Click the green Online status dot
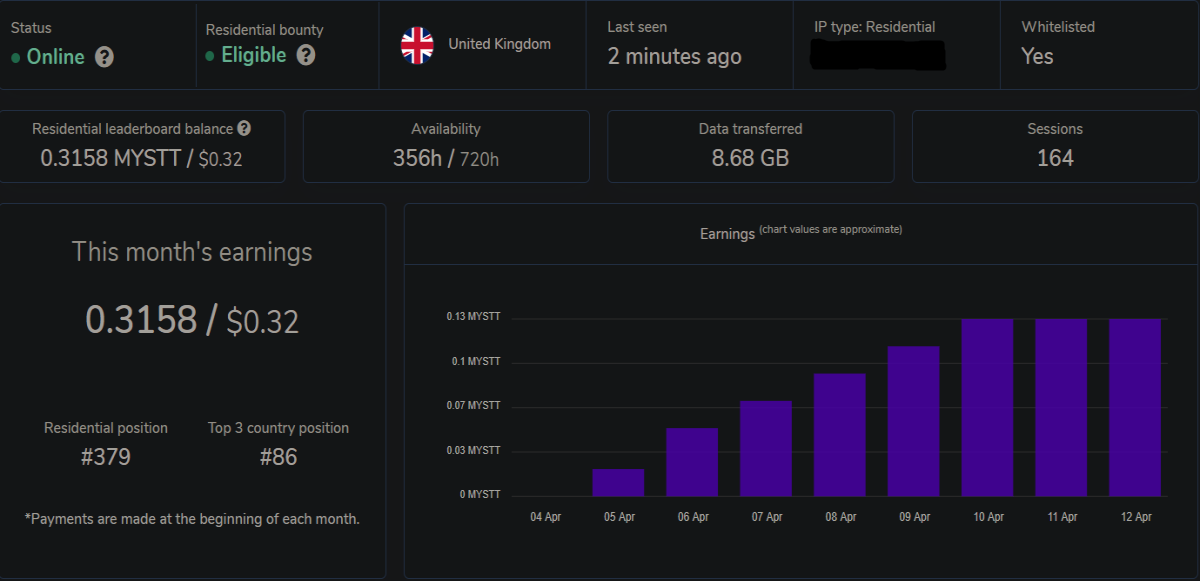1200x581 pixels. [x=15, y=58]
